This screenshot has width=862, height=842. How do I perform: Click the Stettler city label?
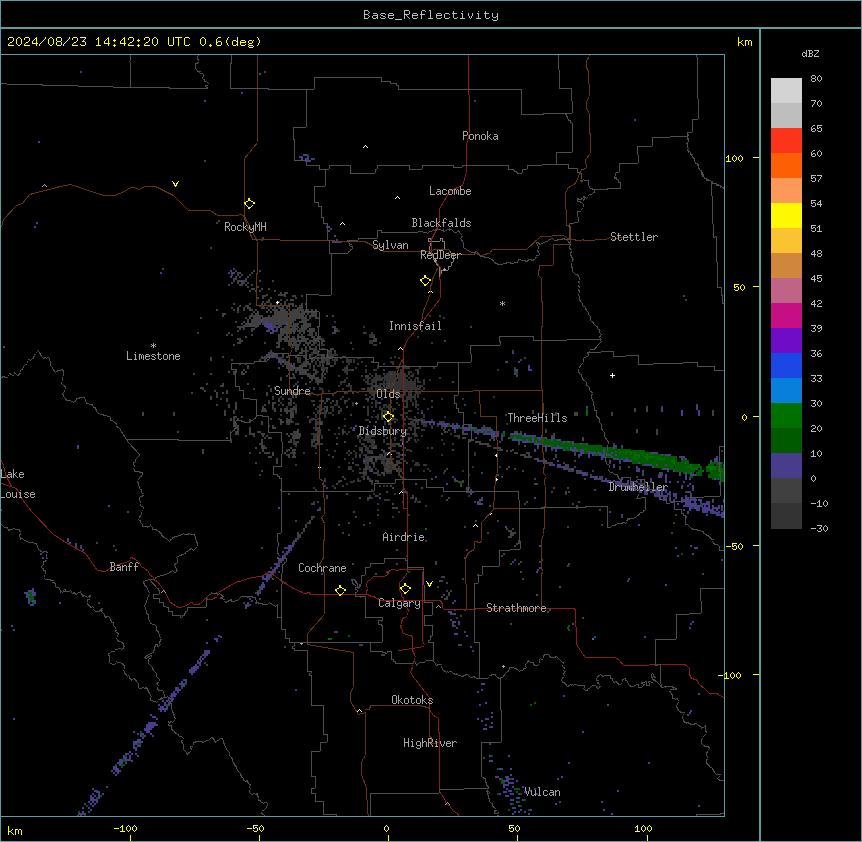[634, 237]
